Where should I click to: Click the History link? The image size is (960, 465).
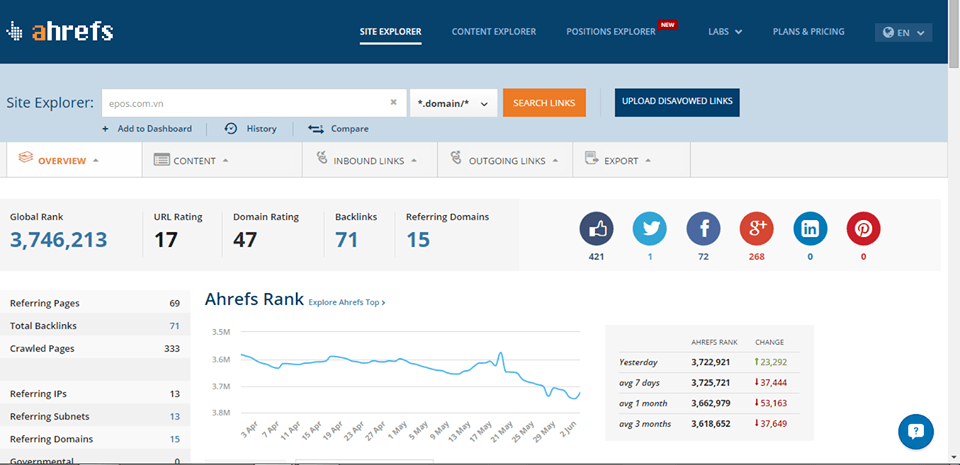(261, 129)
